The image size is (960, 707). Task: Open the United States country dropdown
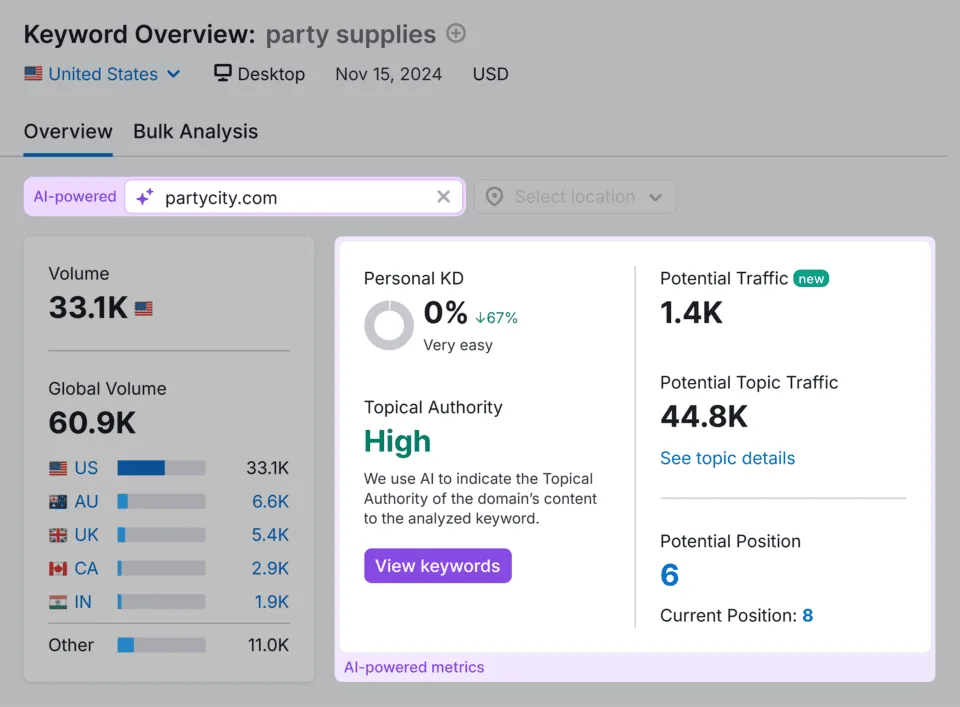point(102,74)
